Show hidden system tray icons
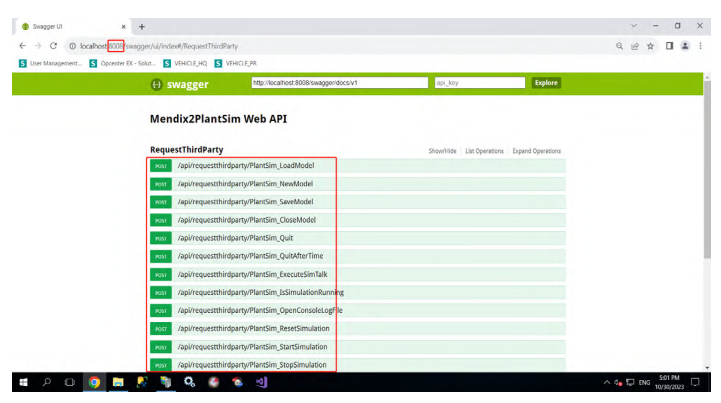 [607, 382]
